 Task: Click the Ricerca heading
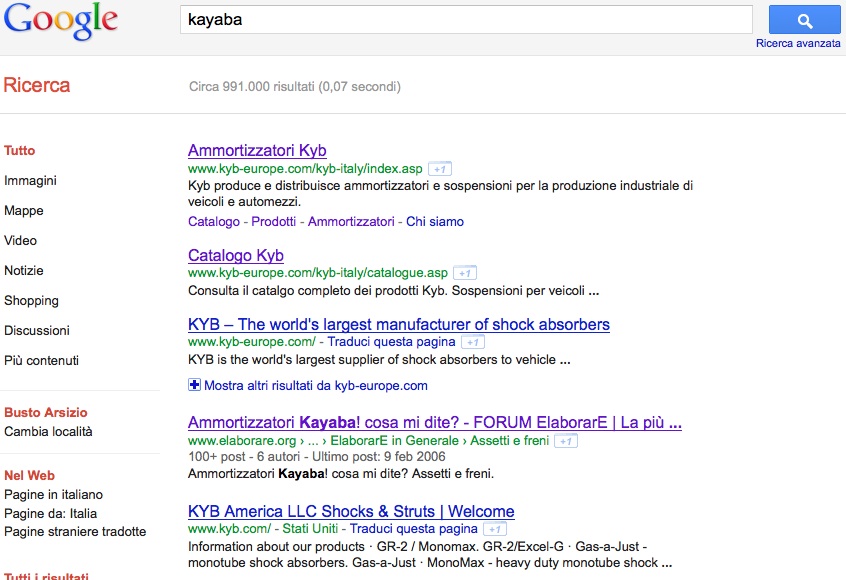pyautogui.click(x=37, y=85)
